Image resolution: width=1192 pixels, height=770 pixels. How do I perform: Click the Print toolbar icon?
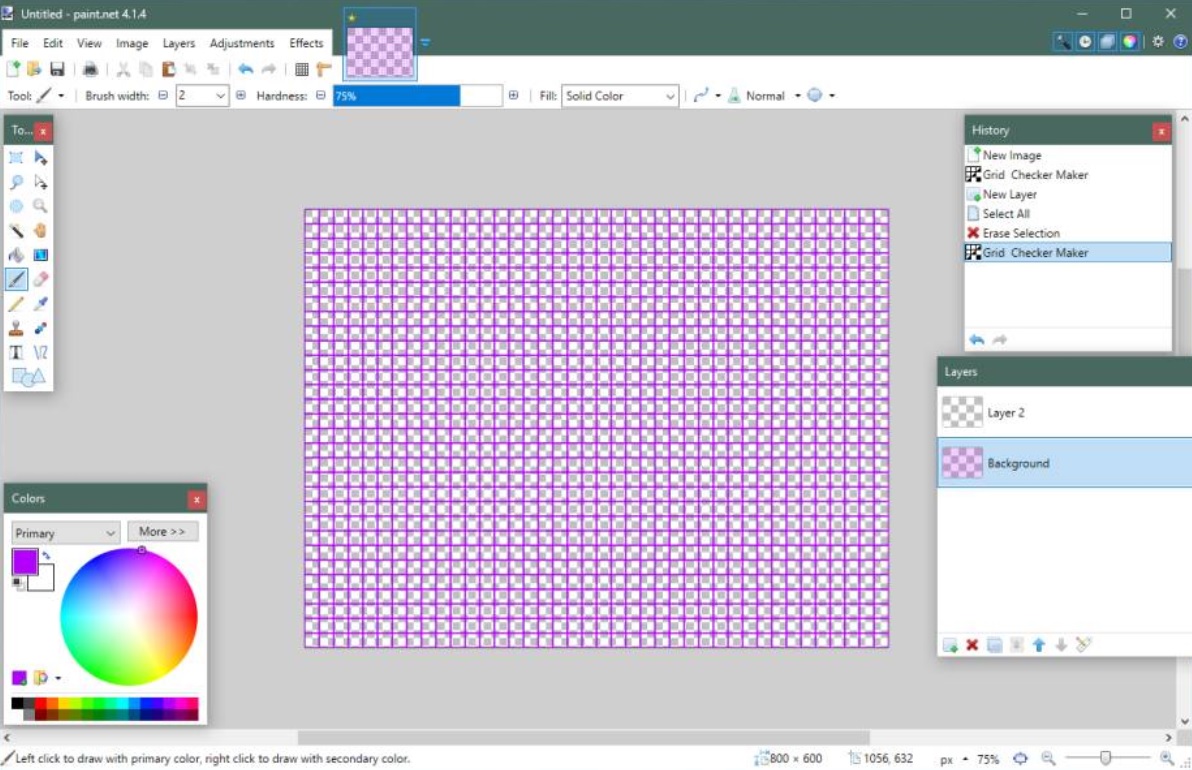tap(90, 69)
